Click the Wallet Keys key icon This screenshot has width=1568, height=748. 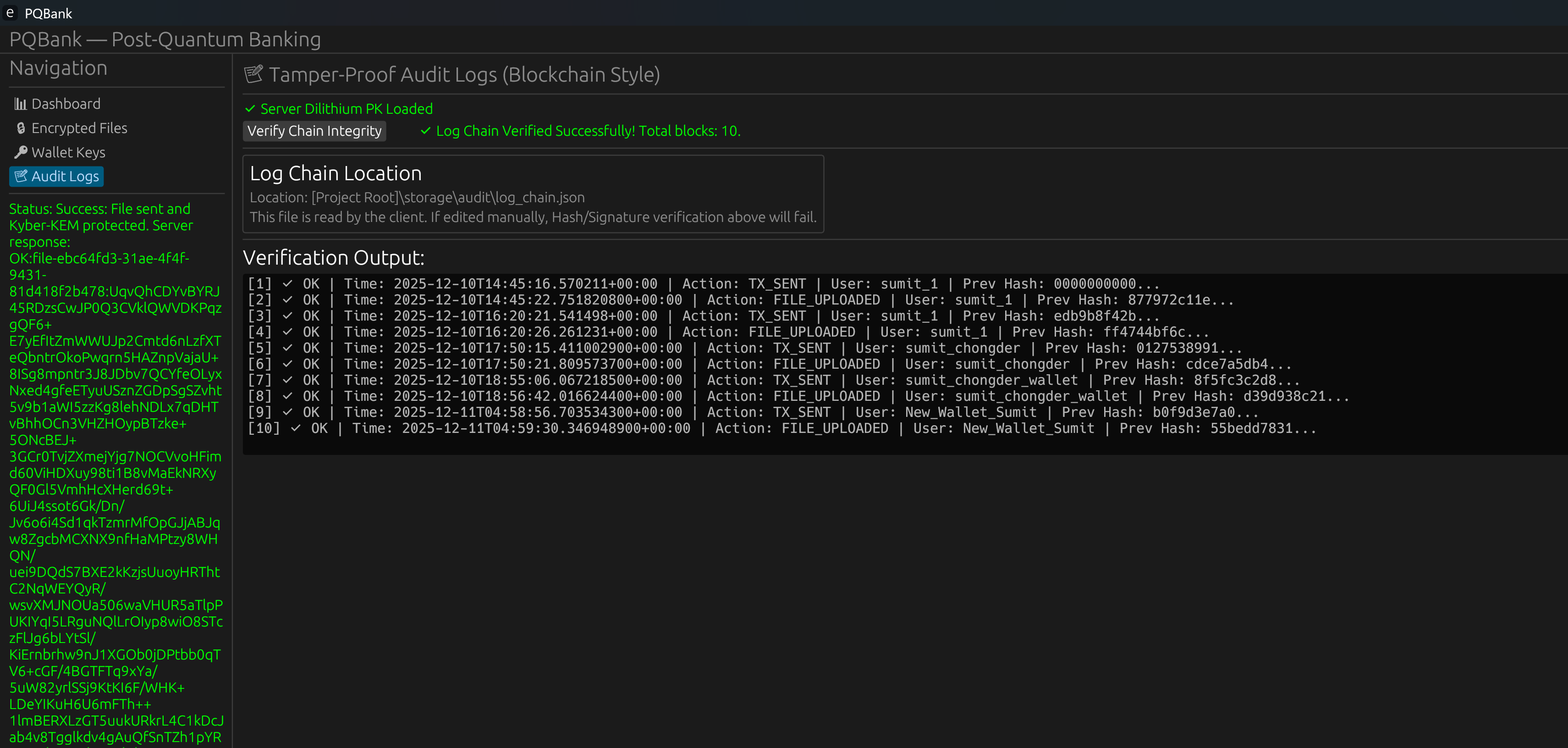click(x=21, y=152)
